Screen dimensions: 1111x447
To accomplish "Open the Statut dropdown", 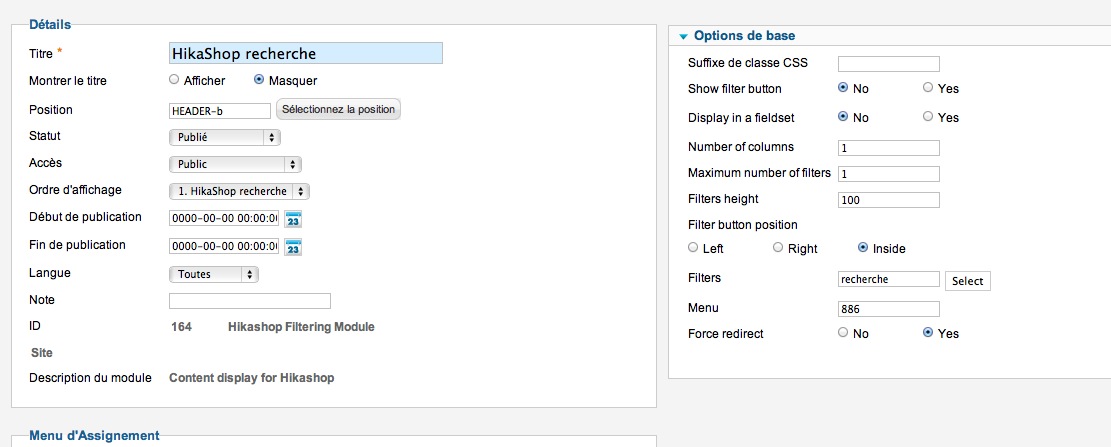I will [x=225, y=137].
